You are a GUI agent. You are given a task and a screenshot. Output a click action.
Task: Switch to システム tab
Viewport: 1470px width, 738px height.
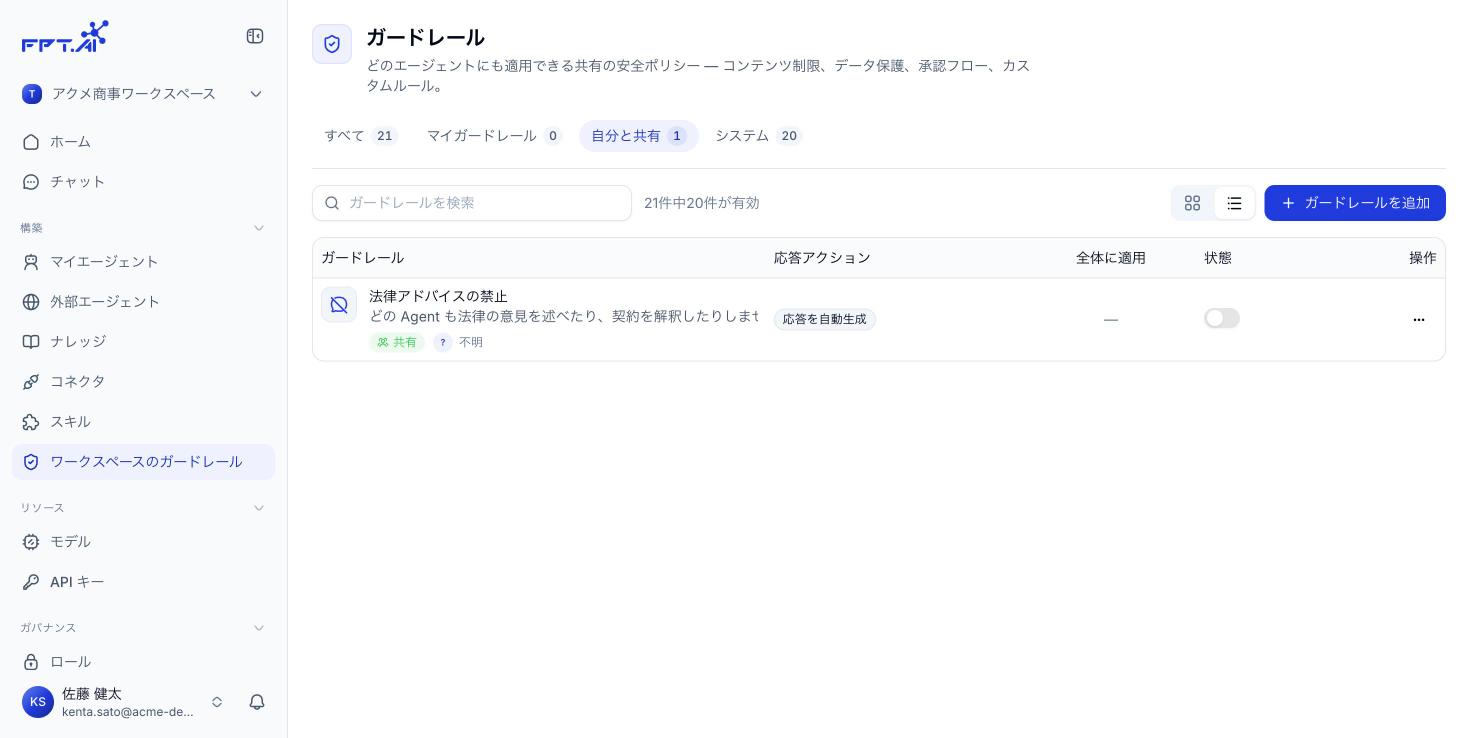tap(759, 136)
